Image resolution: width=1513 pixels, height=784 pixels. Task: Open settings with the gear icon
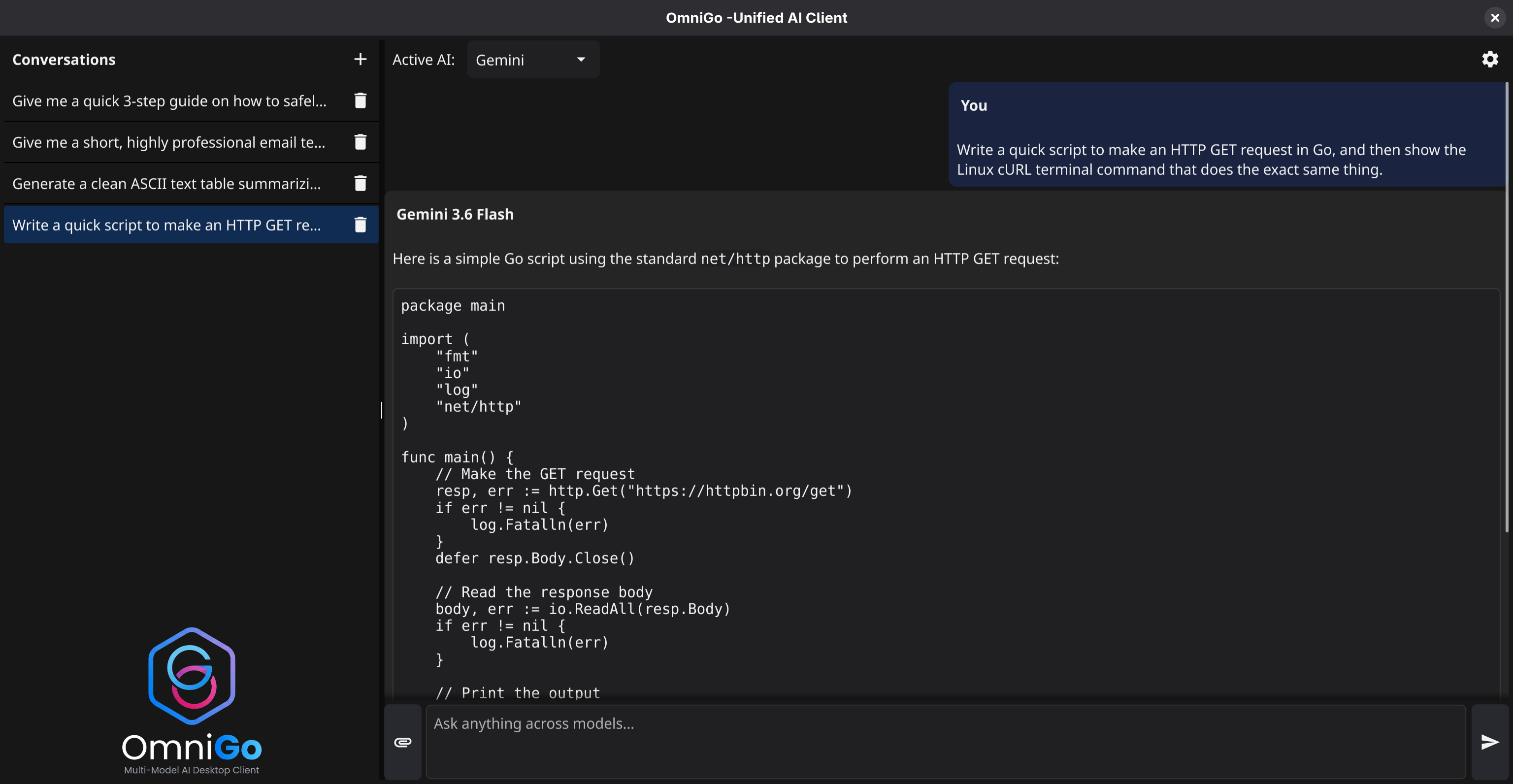point(1489,59)
